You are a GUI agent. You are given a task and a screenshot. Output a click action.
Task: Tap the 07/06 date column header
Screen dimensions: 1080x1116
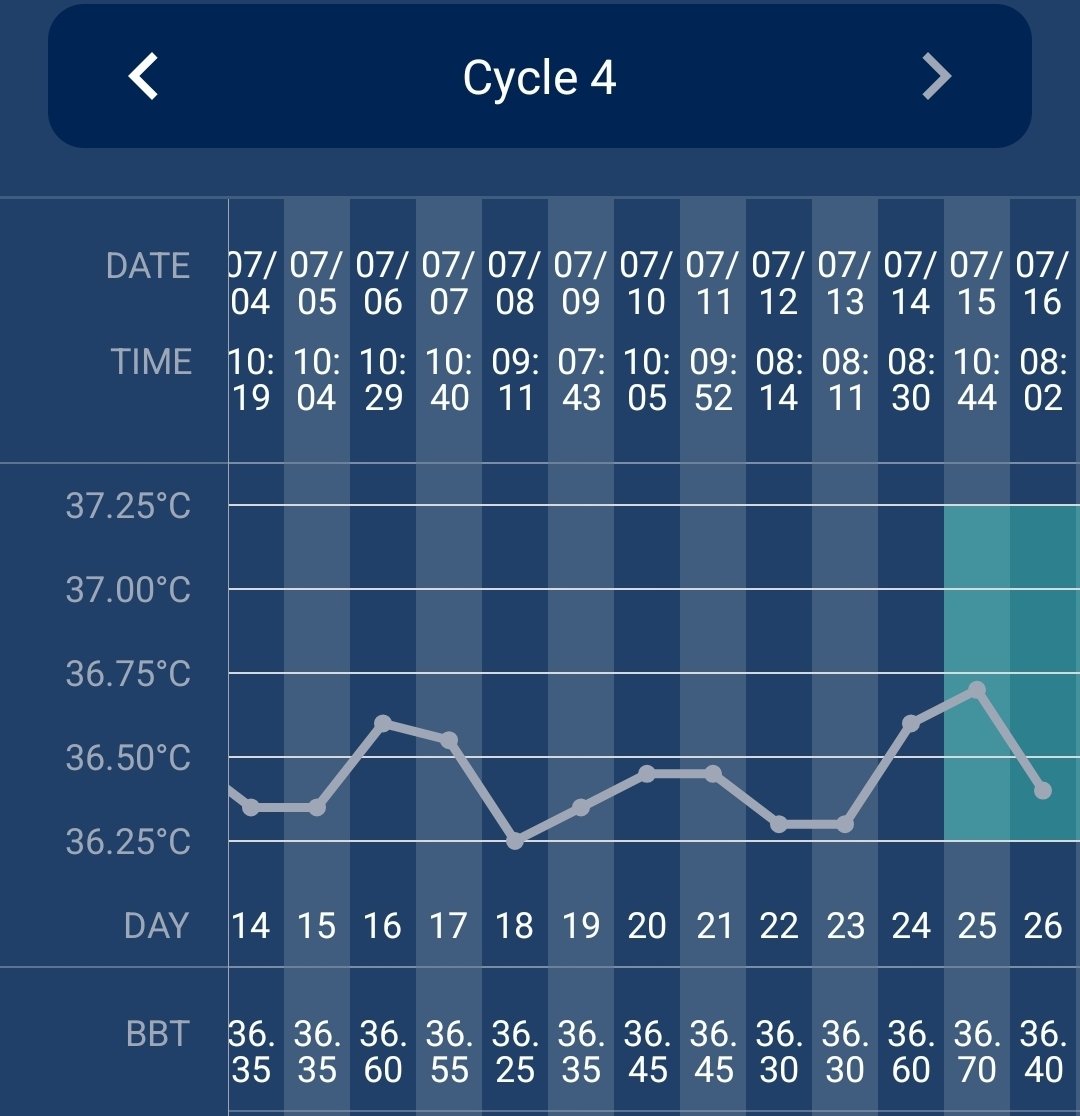[x=383, y=284]
